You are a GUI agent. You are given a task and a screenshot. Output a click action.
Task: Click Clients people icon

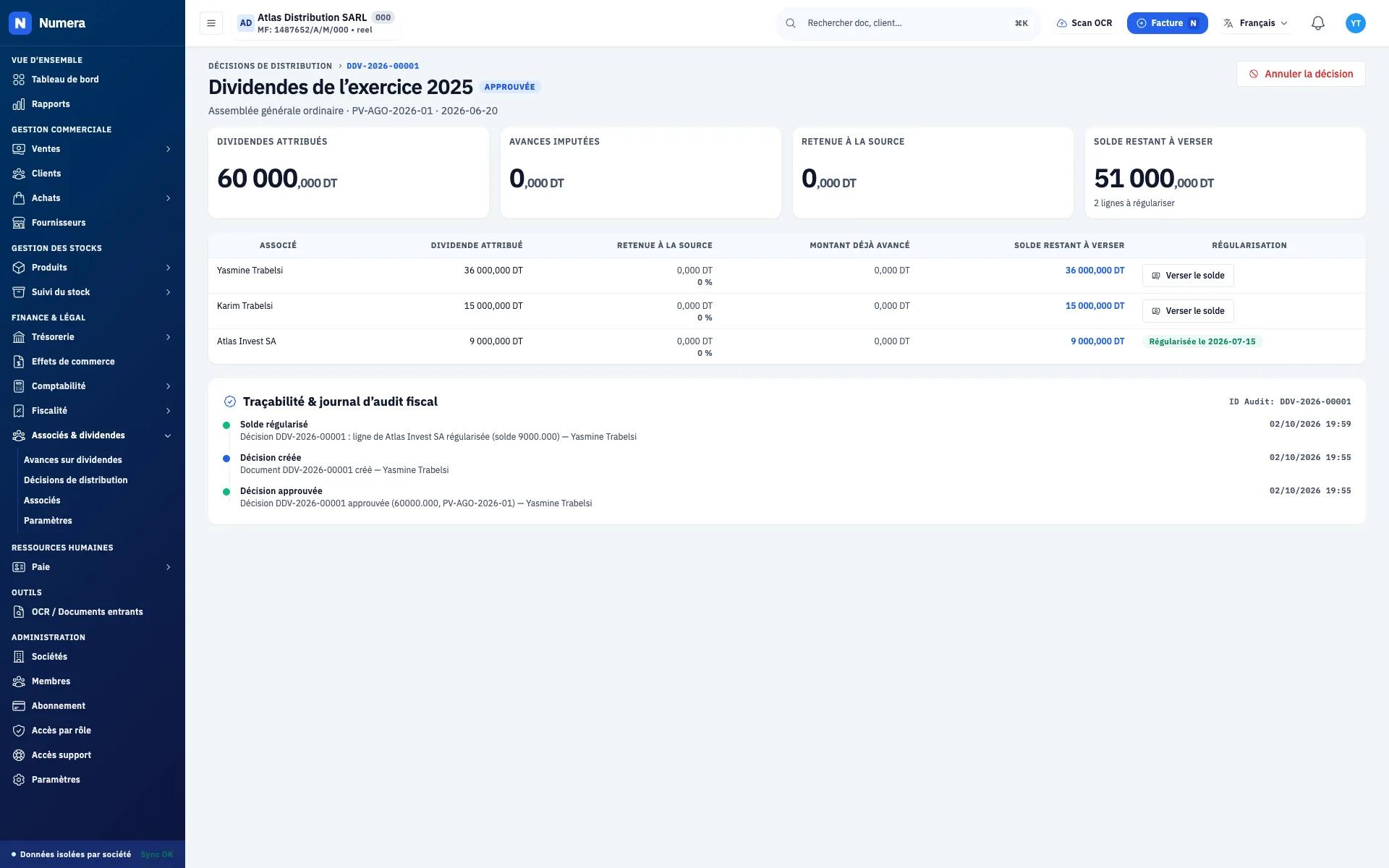pyautogui.click(x=19, y=174)
